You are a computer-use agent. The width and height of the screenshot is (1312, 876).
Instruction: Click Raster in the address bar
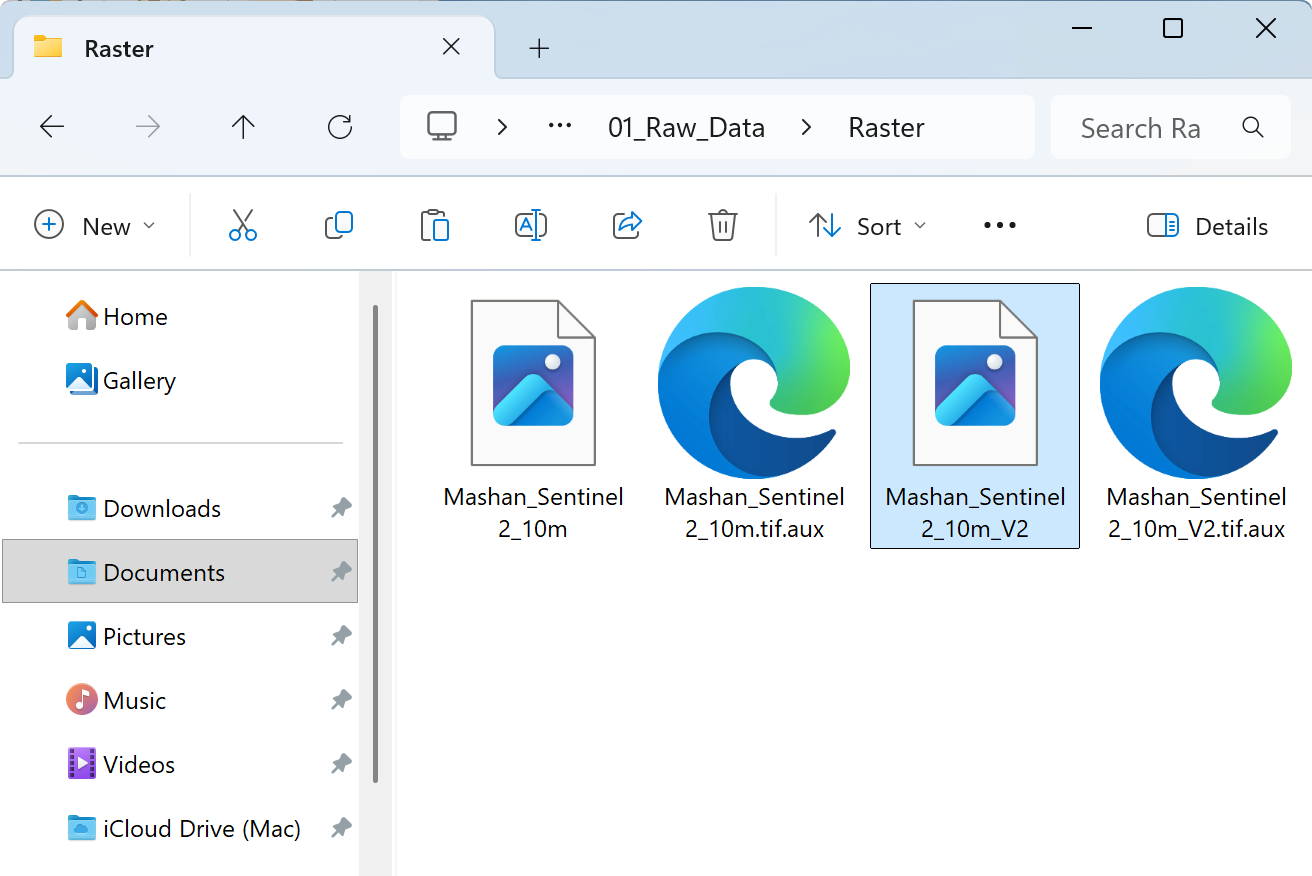(x=887, y=128)
